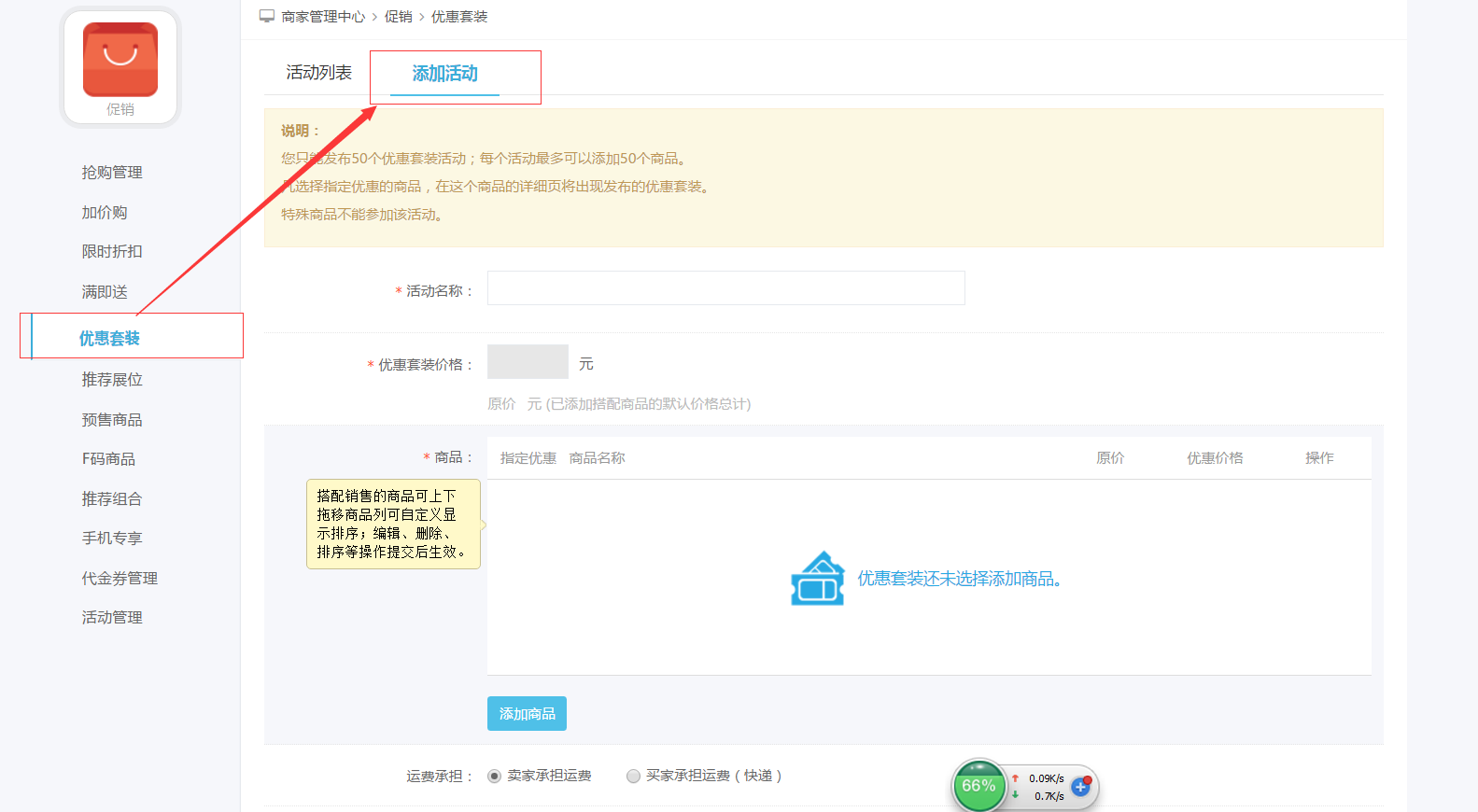Focus the 活动名称 input field
The width and height of the screenshot is (1478, 812).
click(725, 288)
